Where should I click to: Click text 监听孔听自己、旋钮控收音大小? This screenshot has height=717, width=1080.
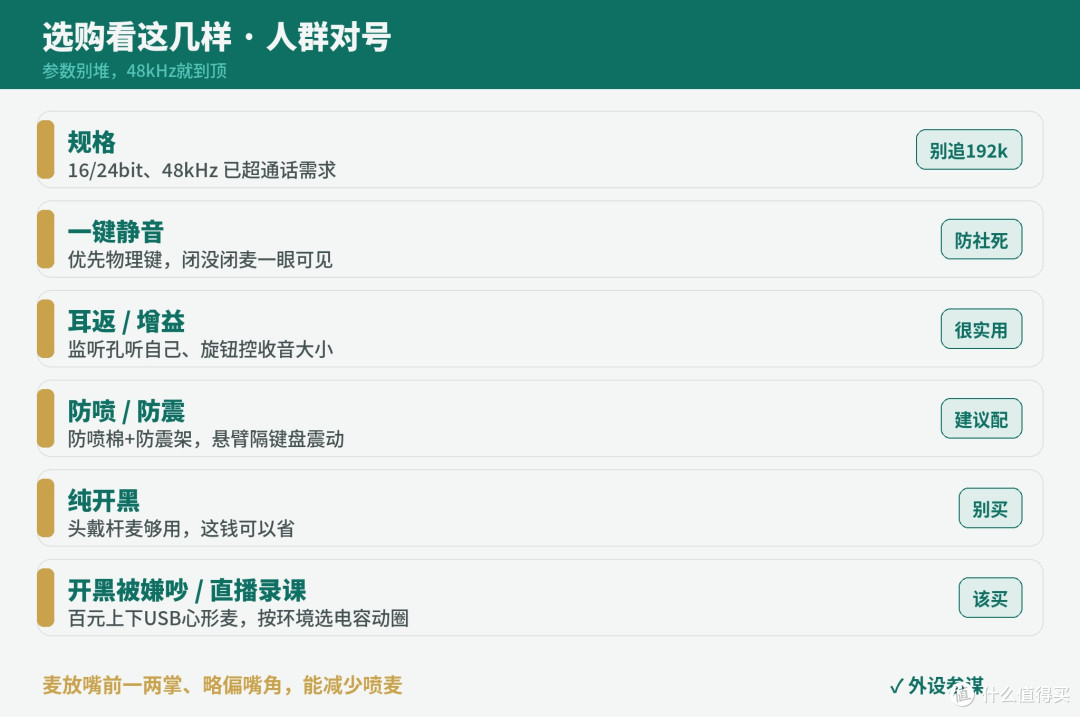coord(200,349)
